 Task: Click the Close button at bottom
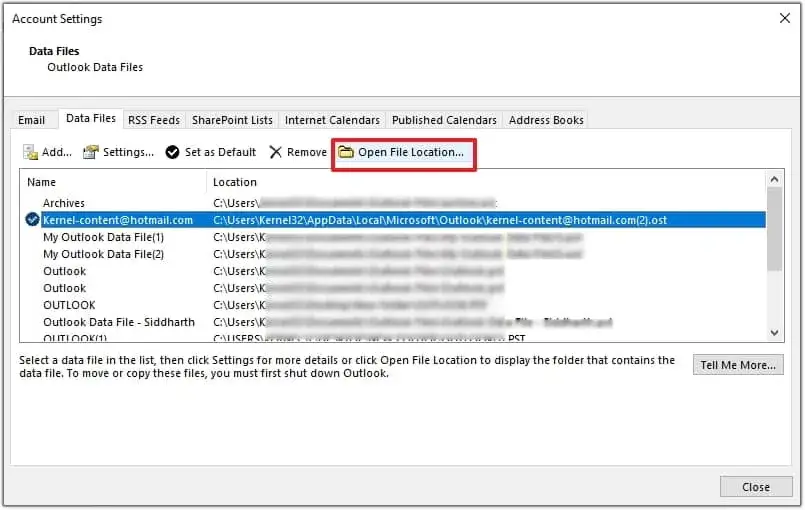pos(756,487)
